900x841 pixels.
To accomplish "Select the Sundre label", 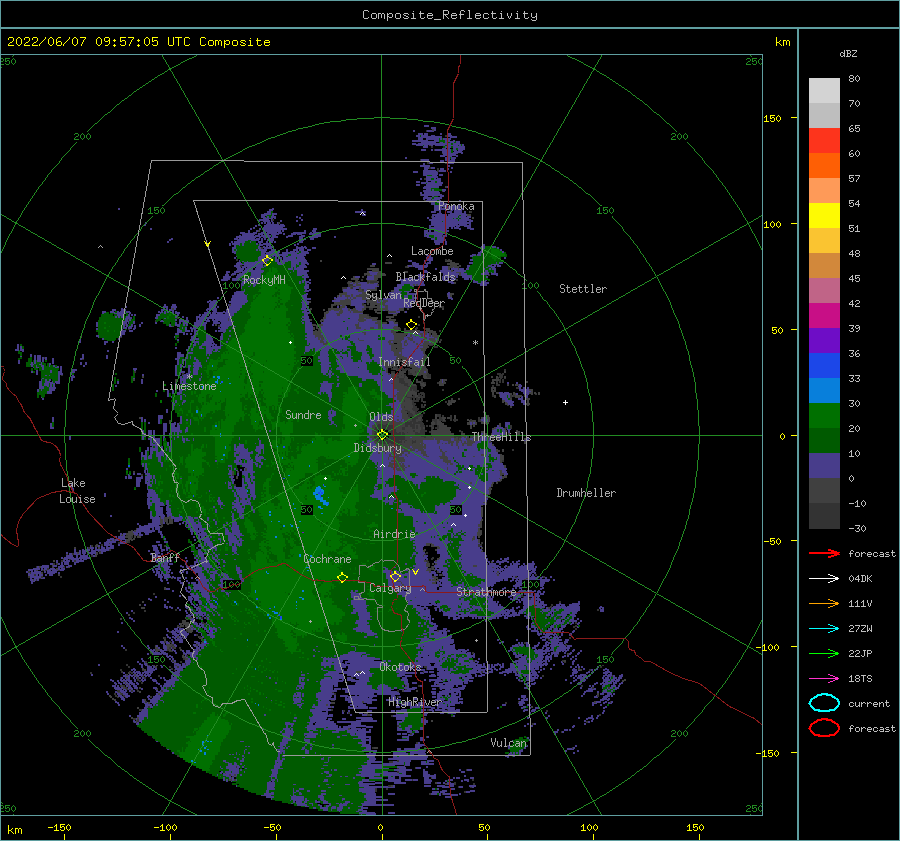I will click(x=303, y=414).
